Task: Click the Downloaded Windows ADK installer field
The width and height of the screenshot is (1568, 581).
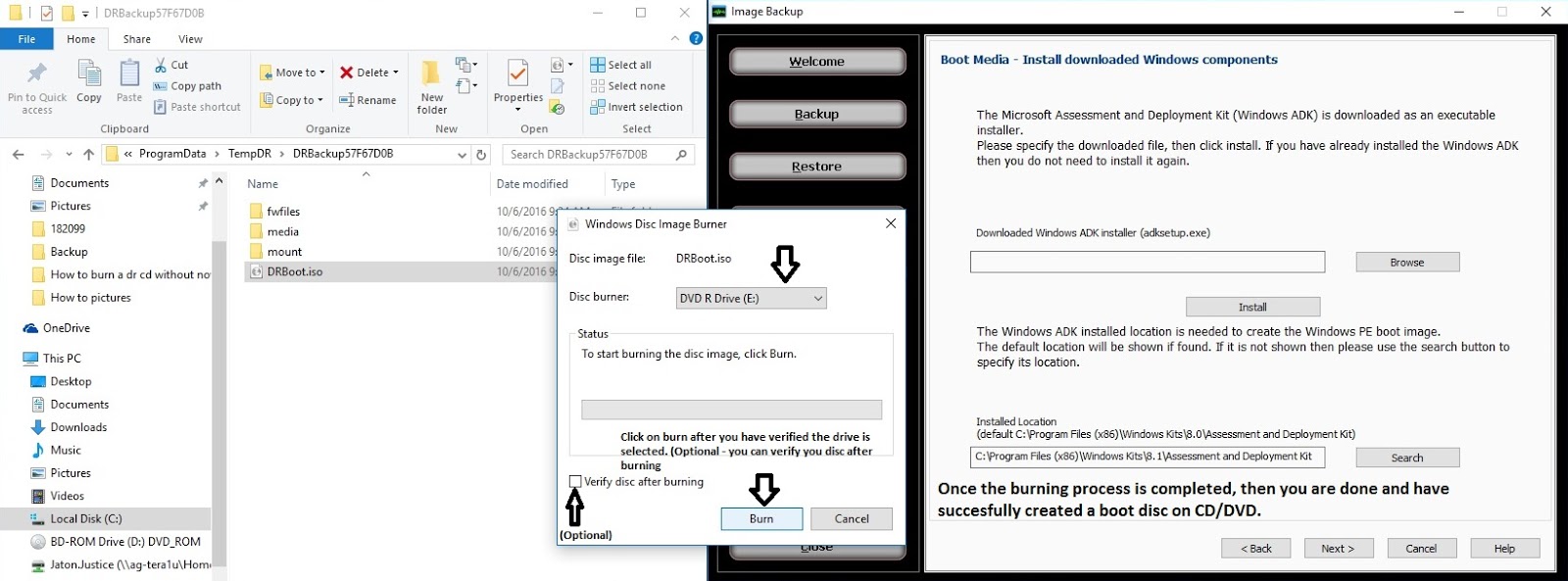Action: tap(1148, 262)
